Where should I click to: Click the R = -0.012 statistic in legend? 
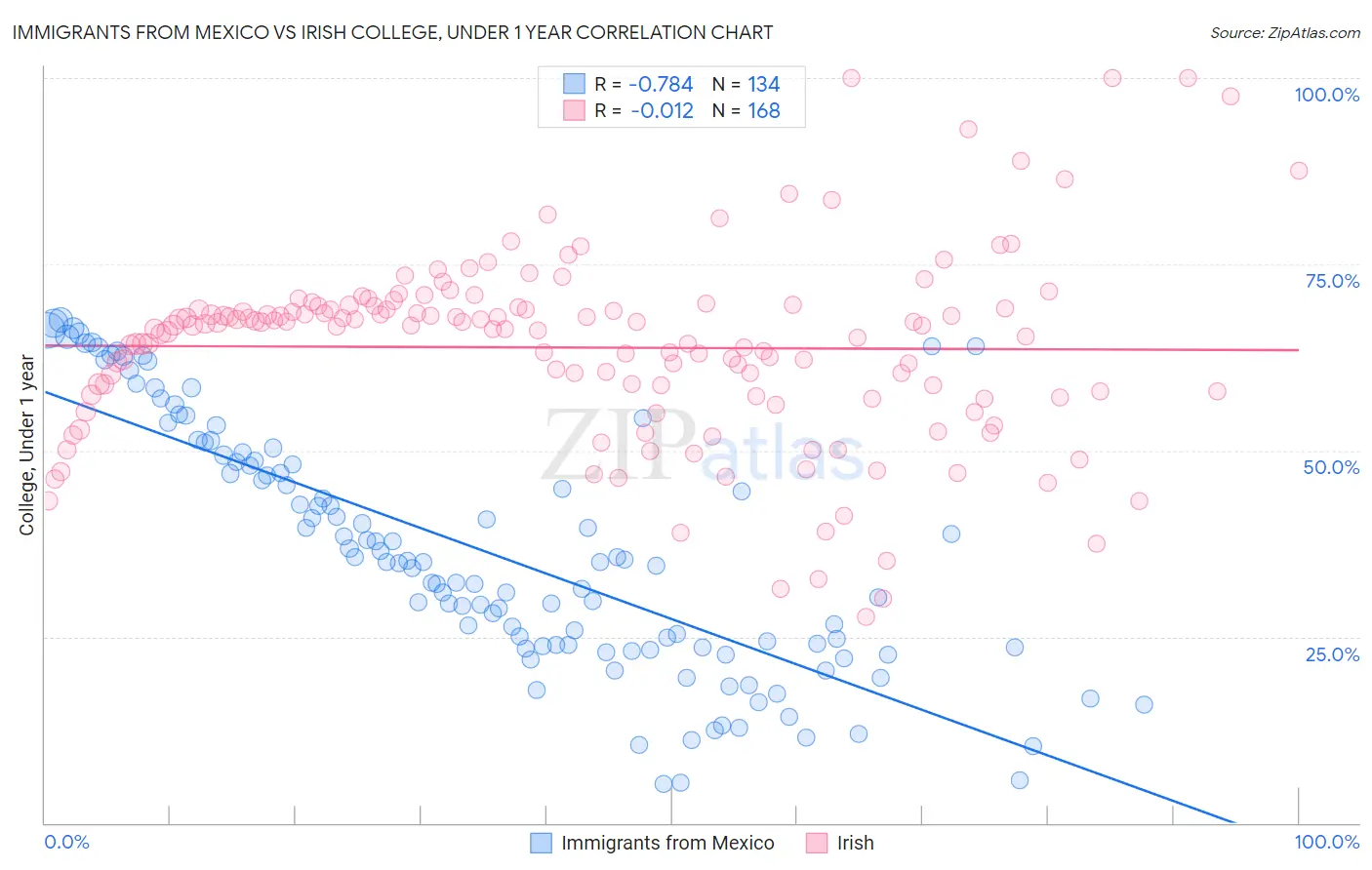(x=644, y=110)
